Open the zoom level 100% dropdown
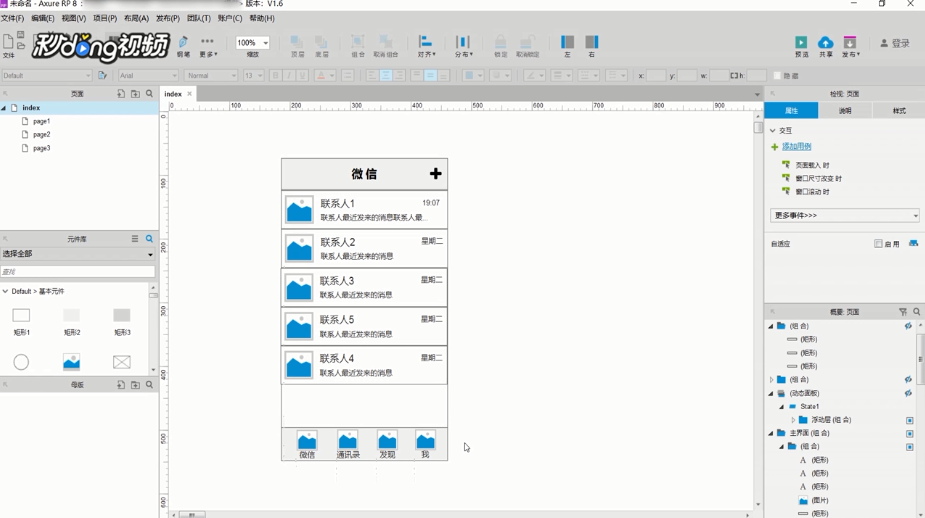The height and width of the screenshot is (518, 925). pos(252,43)
